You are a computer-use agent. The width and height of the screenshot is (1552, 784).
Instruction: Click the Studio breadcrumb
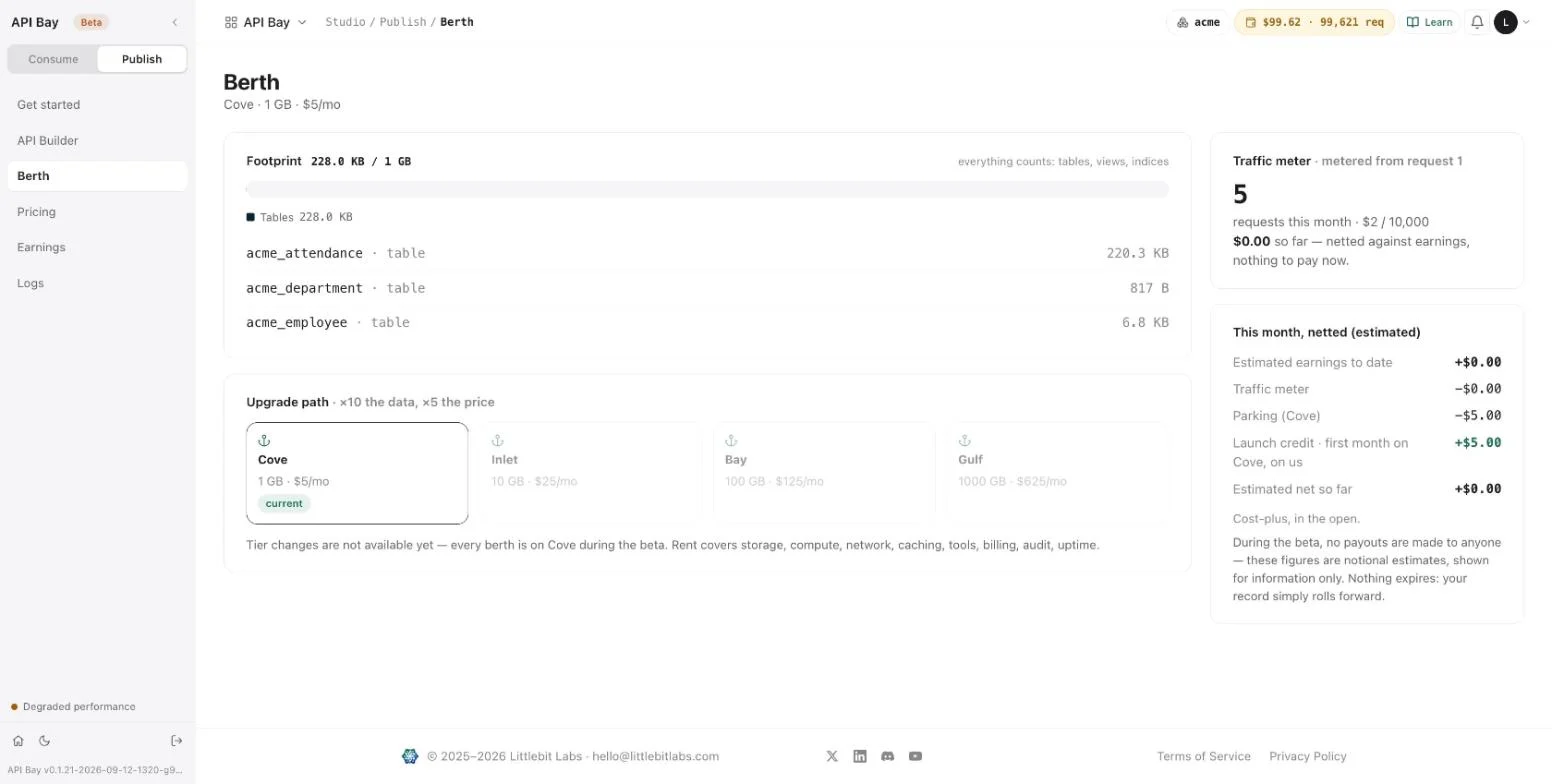pyautogui.click(x=345, y=22)
